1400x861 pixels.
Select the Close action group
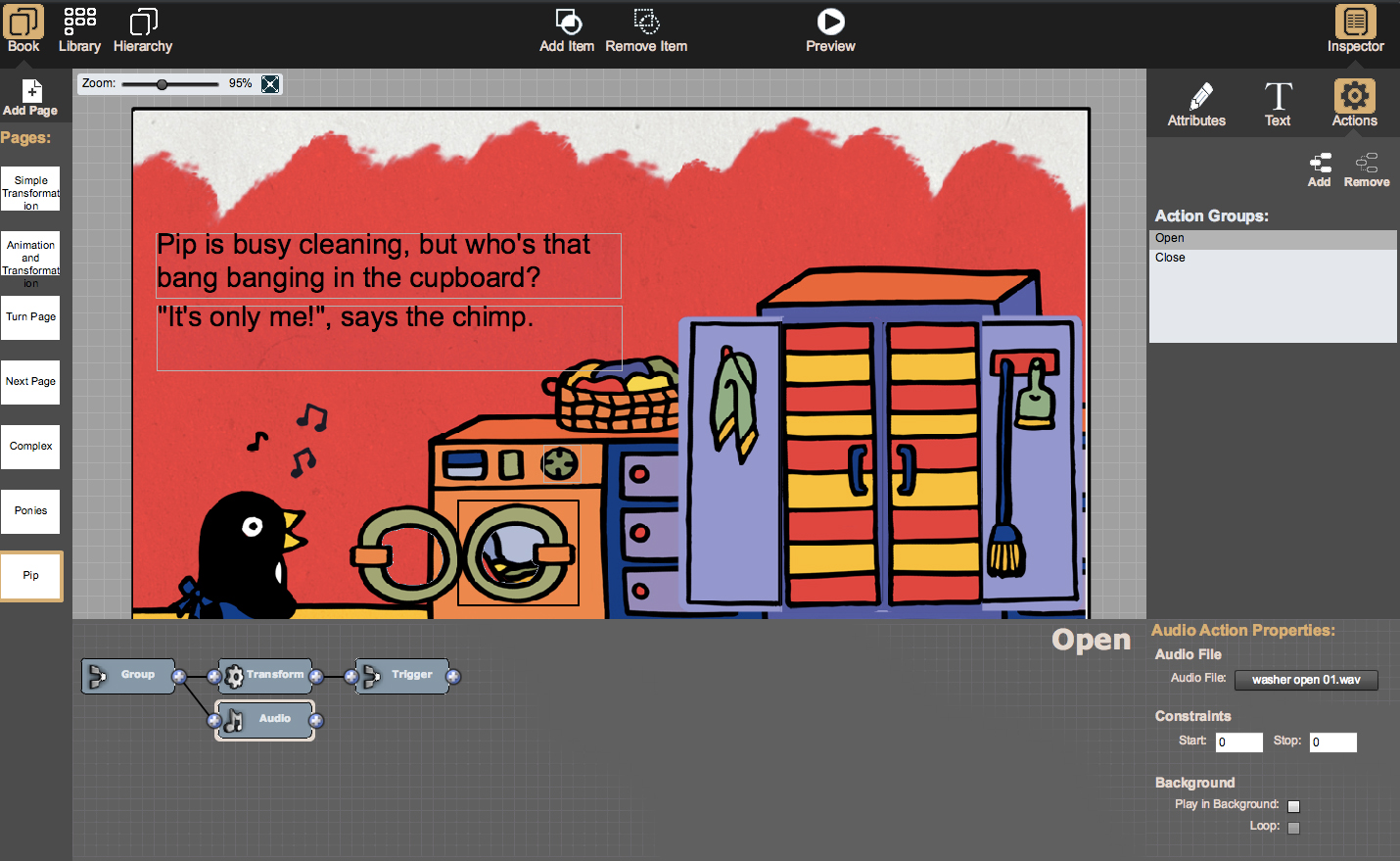coord(1273,258)
